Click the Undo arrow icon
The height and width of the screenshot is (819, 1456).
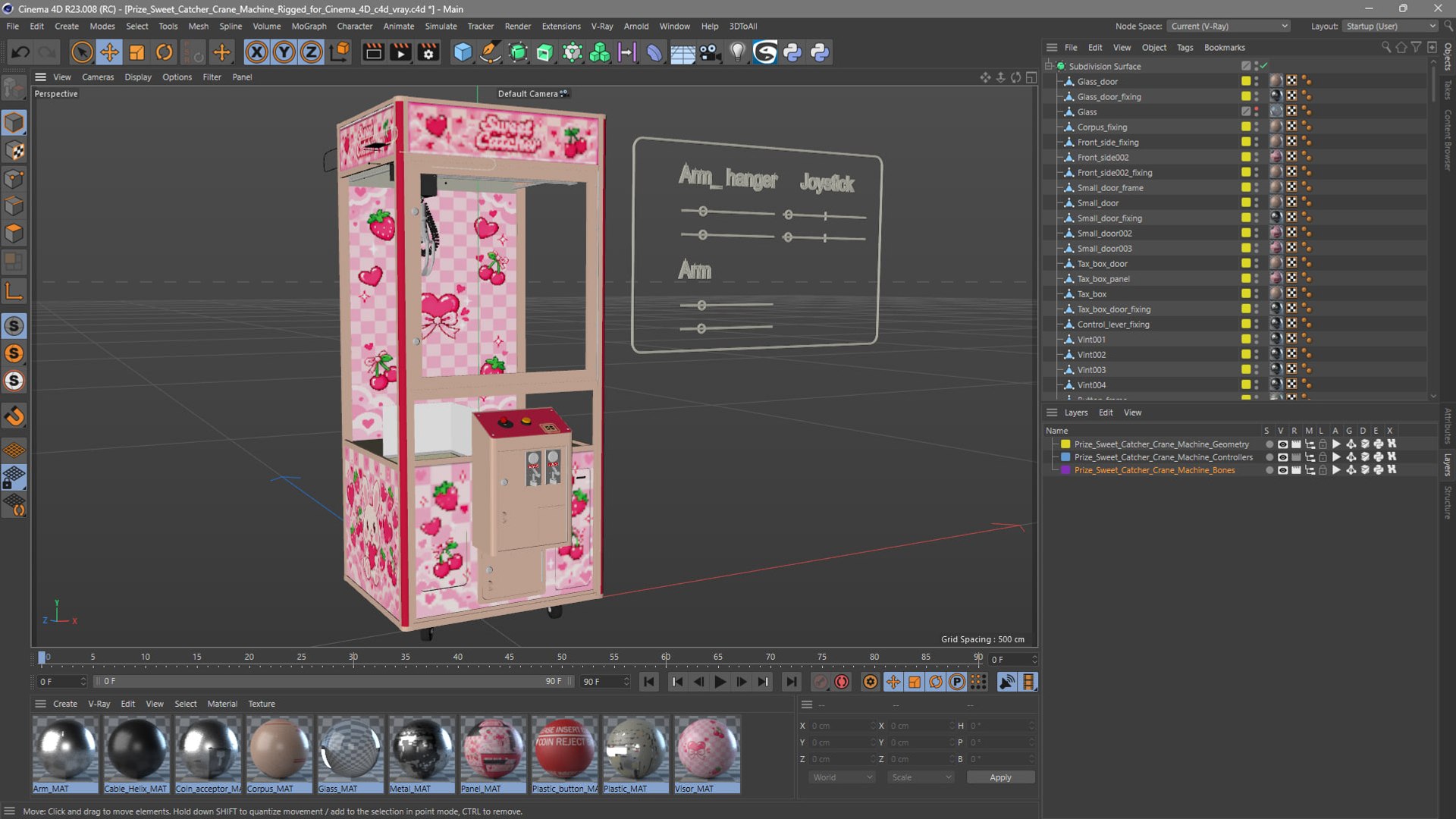coord(20,52)
